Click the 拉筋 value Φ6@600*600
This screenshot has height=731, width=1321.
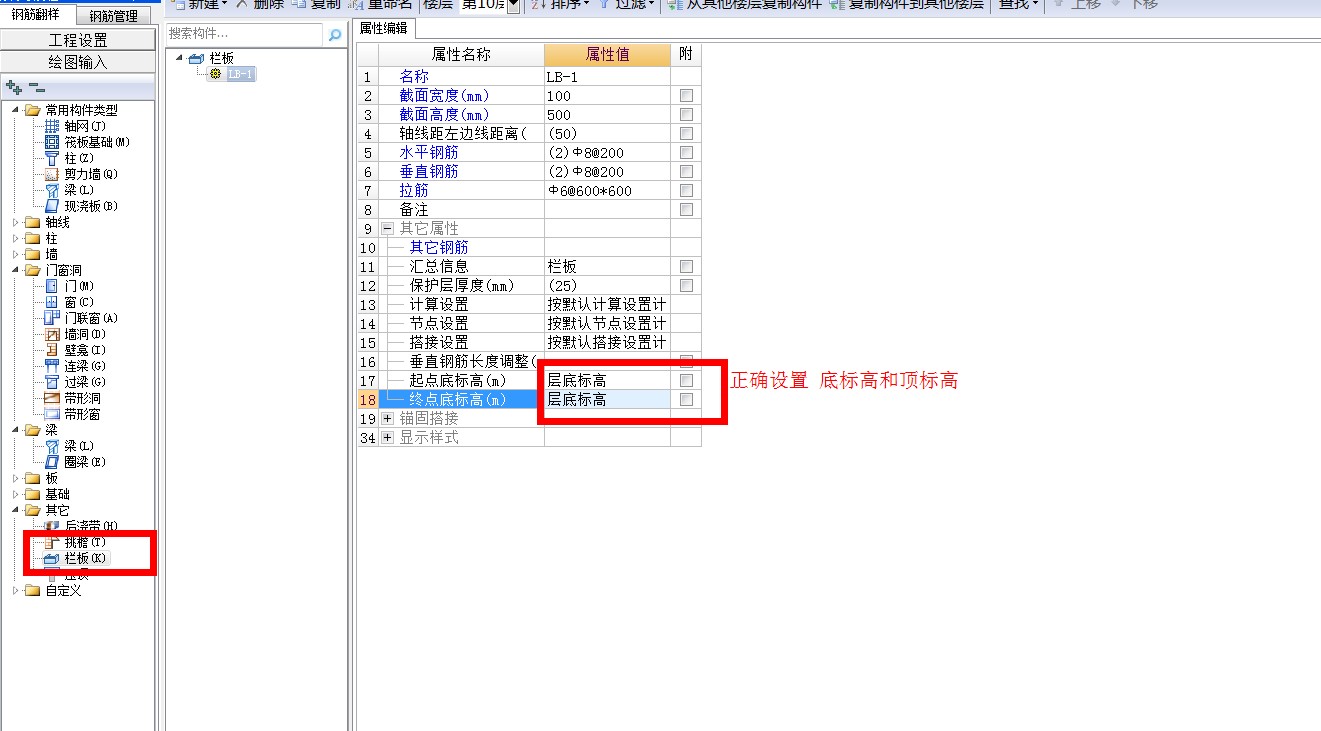pyautogui.click(x=607, y=191)
